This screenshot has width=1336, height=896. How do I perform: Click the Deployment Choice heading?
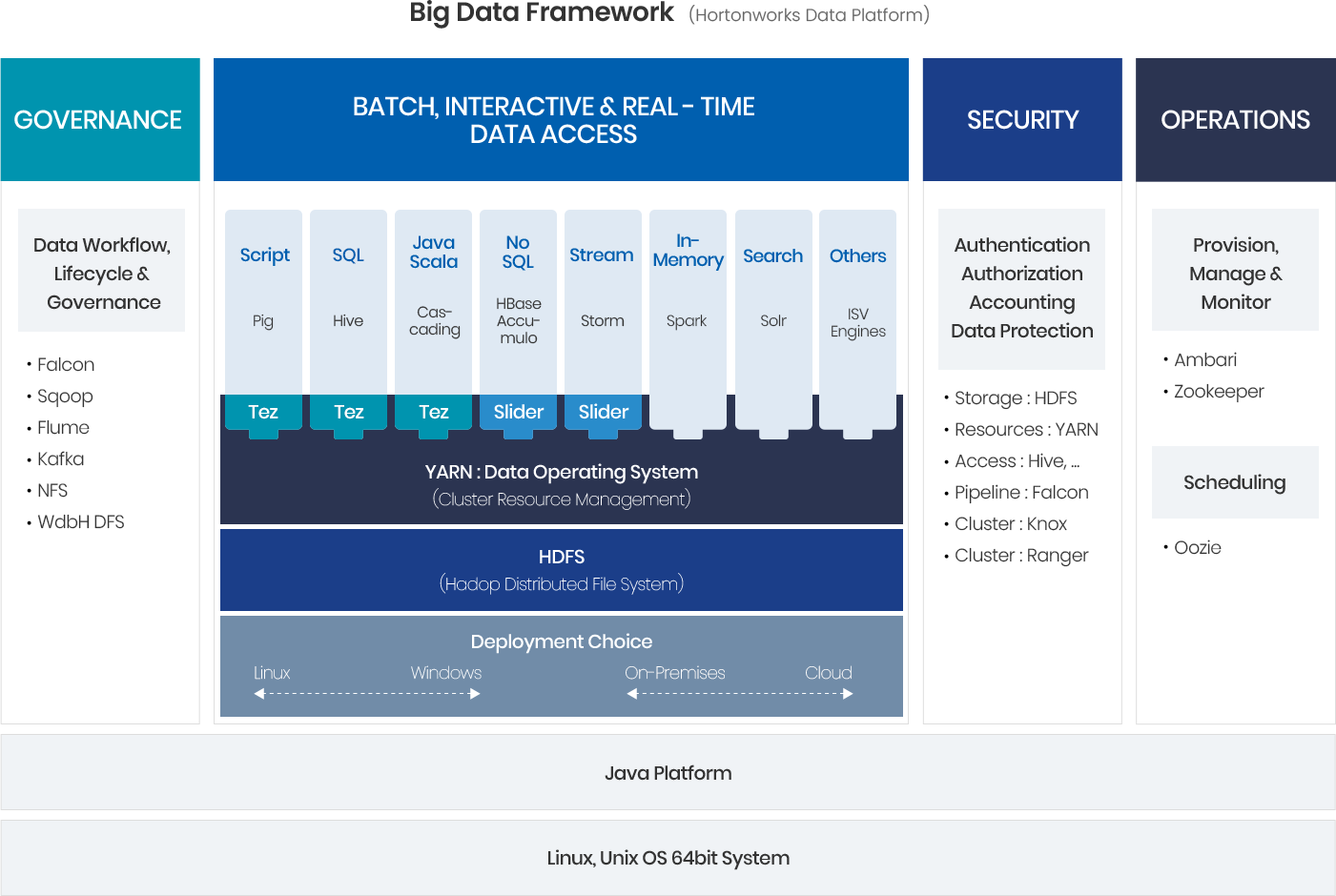562,641
